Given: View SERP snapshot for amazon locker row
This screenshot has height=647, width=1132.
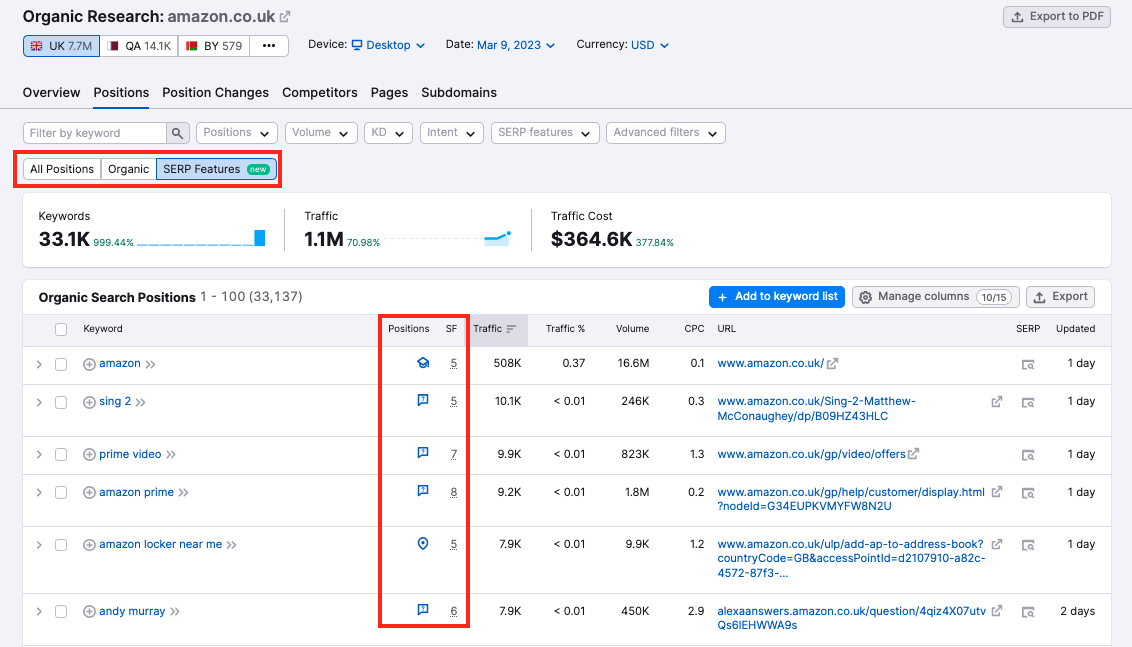Looking at the screenshot, I should pyautogui.click(x=1028, y=545).
